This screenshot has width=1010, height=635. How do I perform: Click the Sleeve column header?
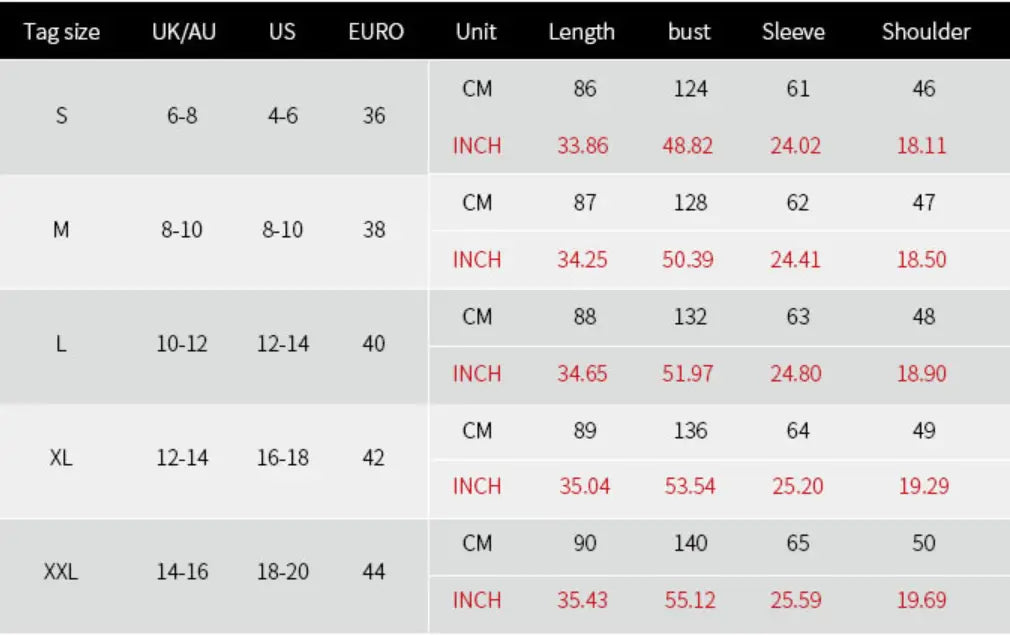coord(793,32)
